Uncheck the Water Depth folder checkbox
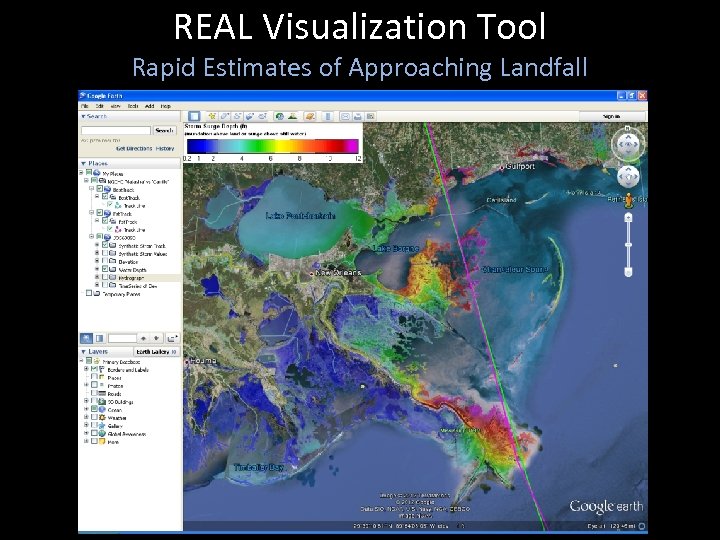This screenshot has height=540, width=720. coord(105,269)
